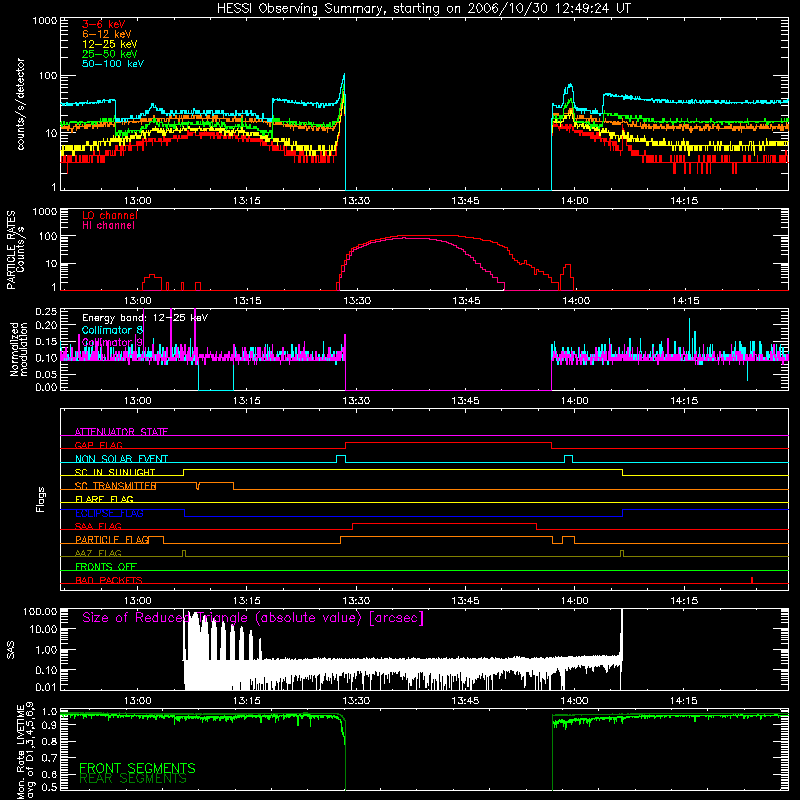Screen dimensions: 800x800
Task: Select the 6-12 keV legend entry
Action: pos(107,34)
